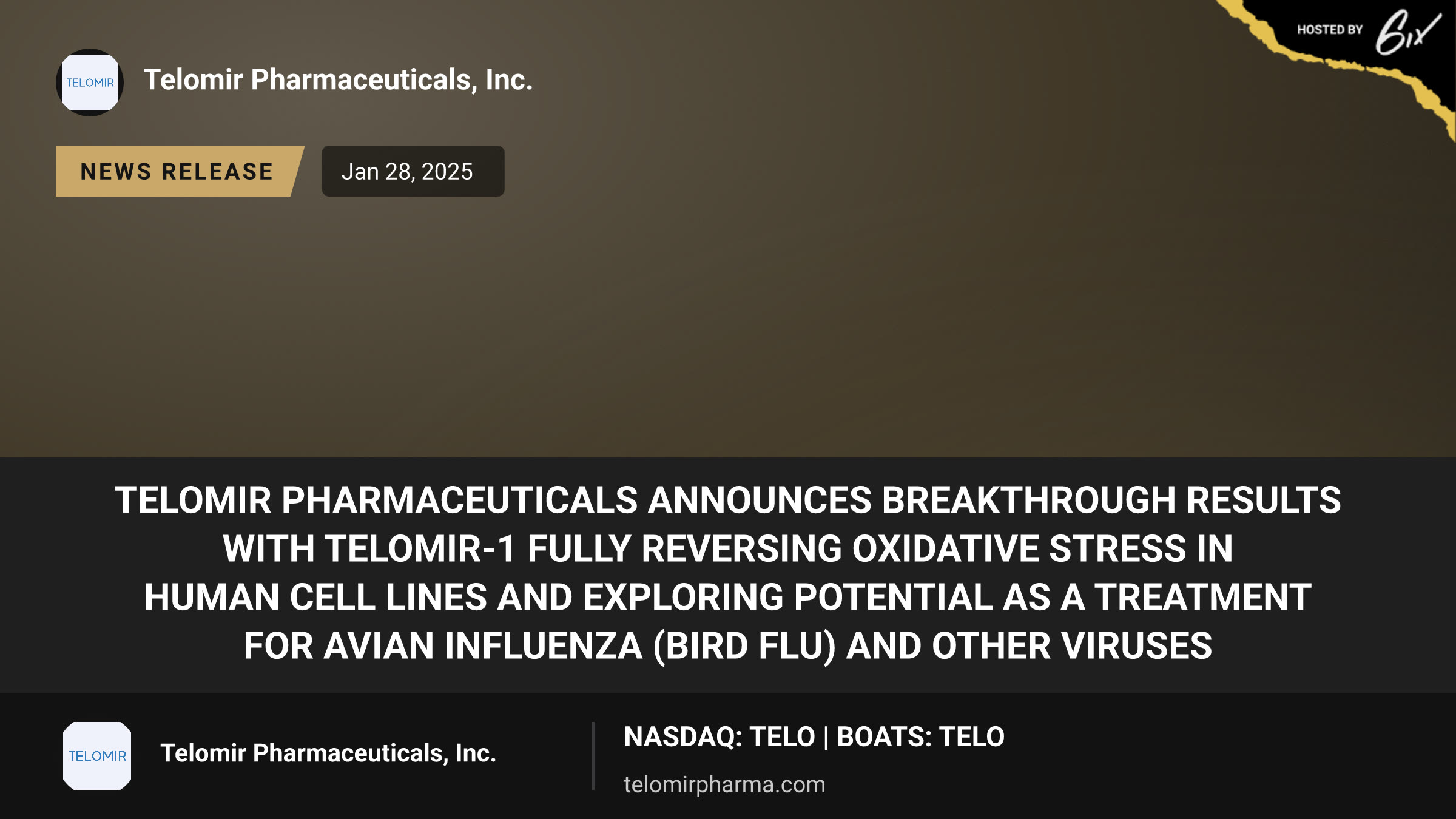This screenshot has width=1456, height=819.
Task: Click the vertical divider line in footer
Action: [593, 756]
